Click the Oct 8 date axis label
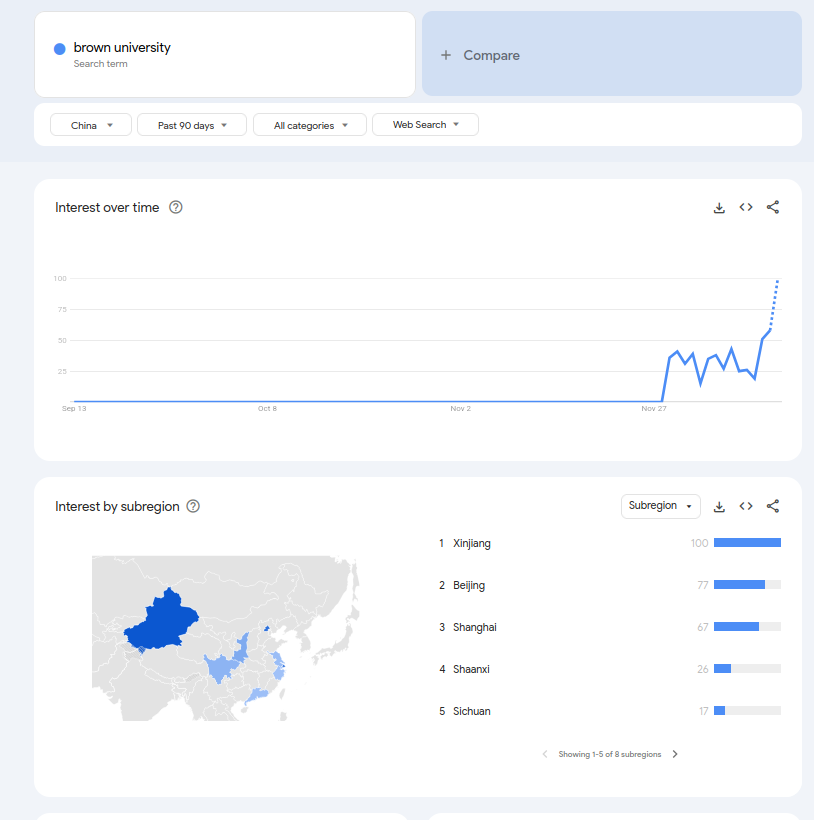The width and height of the screenshot is (814, 820). (x=267, y=408)
